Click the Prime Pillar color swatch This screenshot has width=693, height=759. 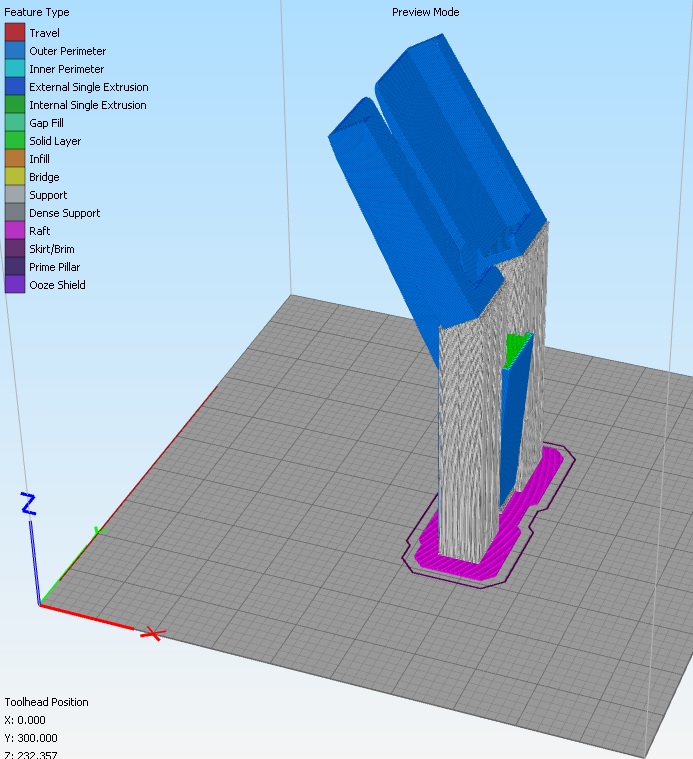[x=15, y=266]
